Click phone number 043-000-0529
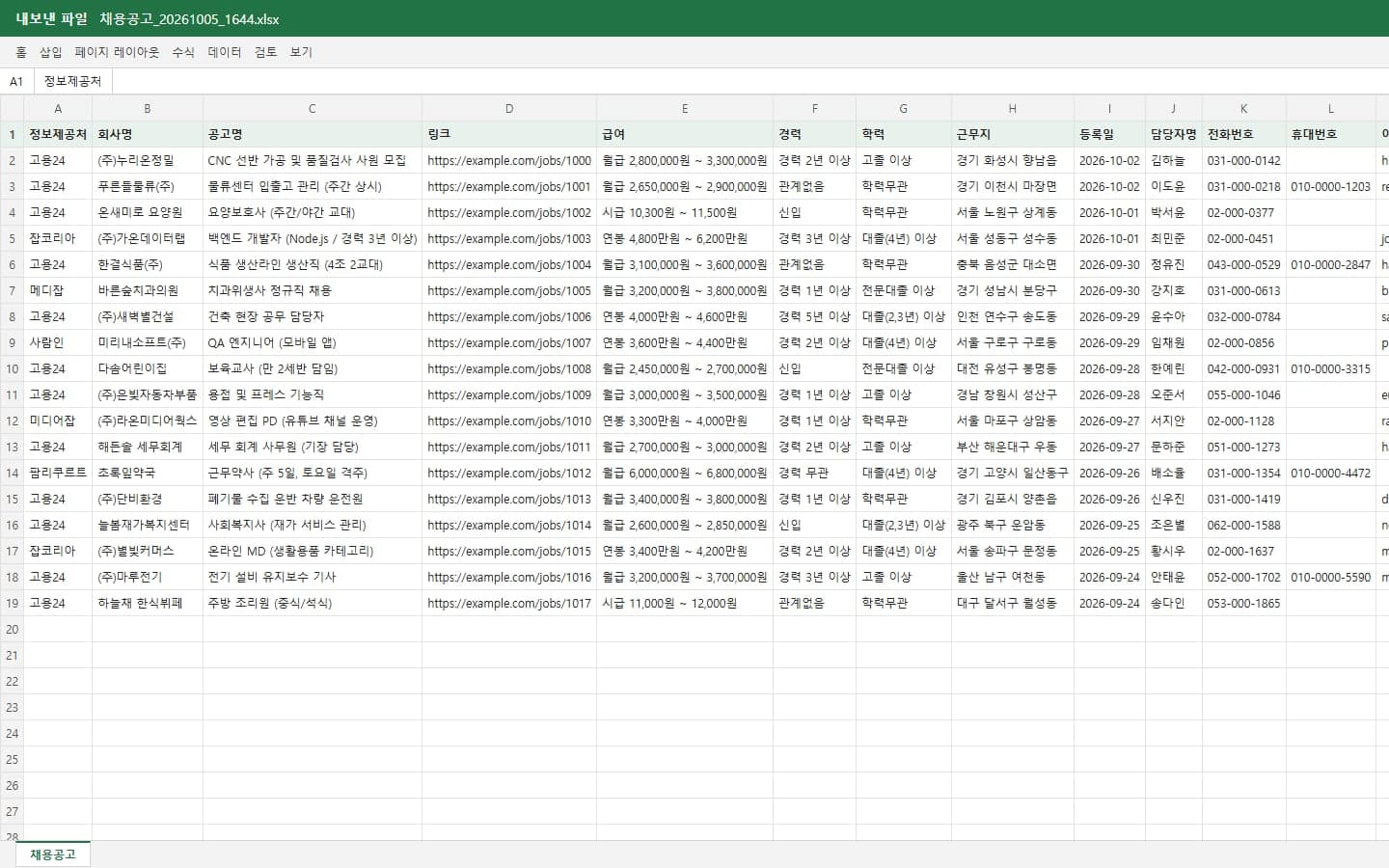The height and width of the screenshot is (868, 1389). 1244,265
